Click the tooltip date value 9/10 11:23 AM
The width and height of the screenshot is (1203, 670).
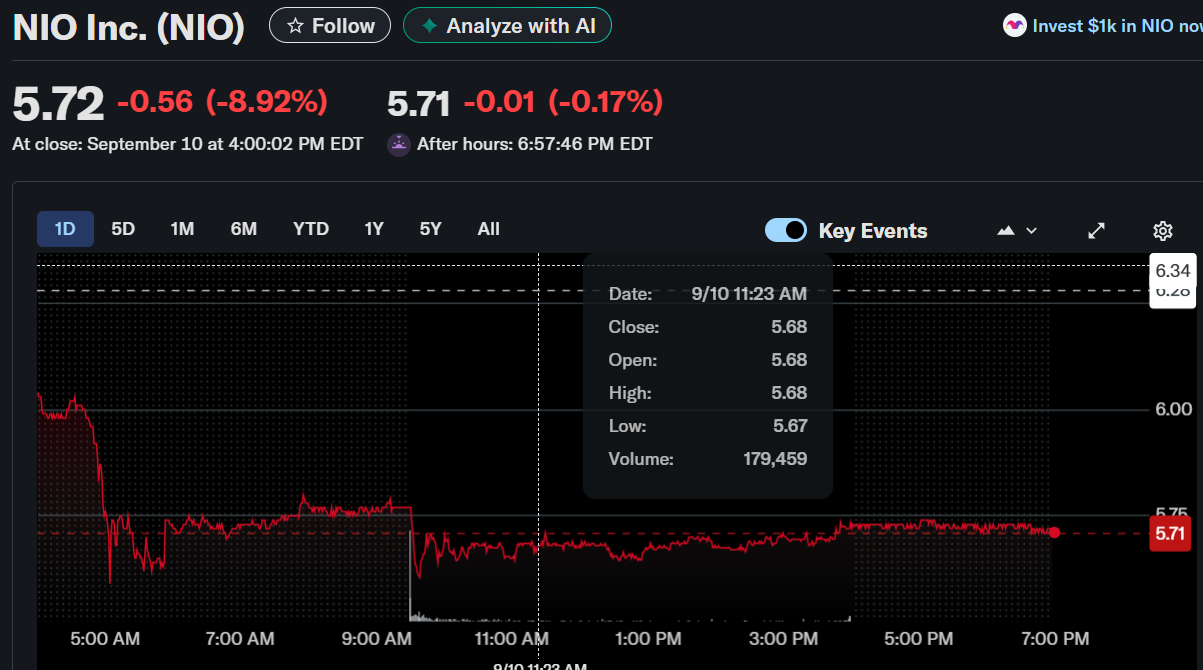tap(749, 294)
